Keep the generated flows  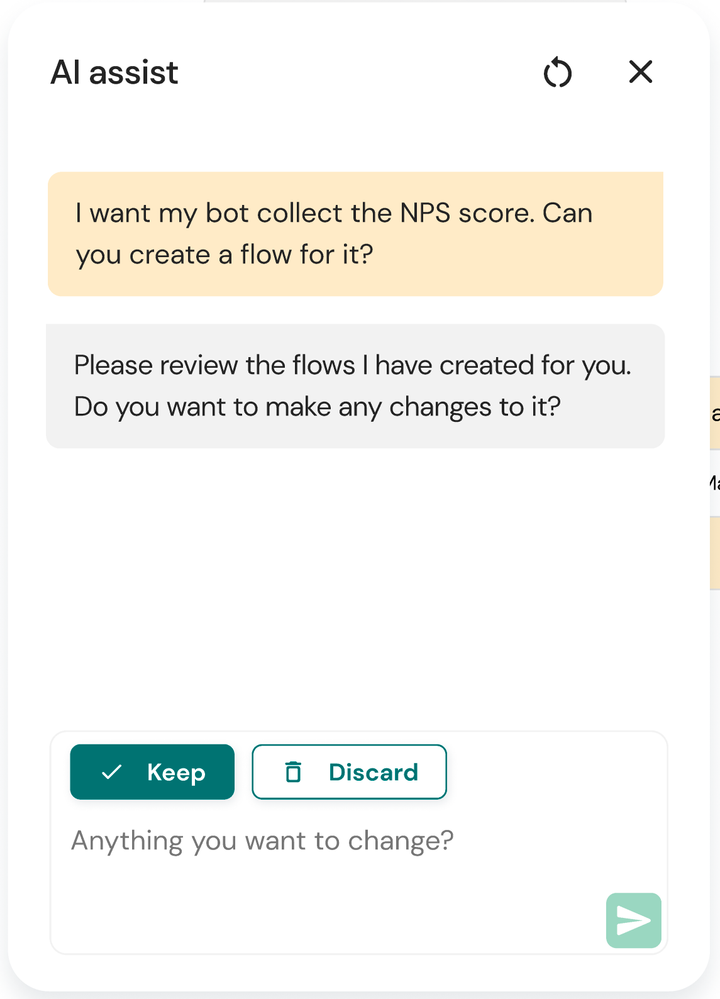(152, 772)
